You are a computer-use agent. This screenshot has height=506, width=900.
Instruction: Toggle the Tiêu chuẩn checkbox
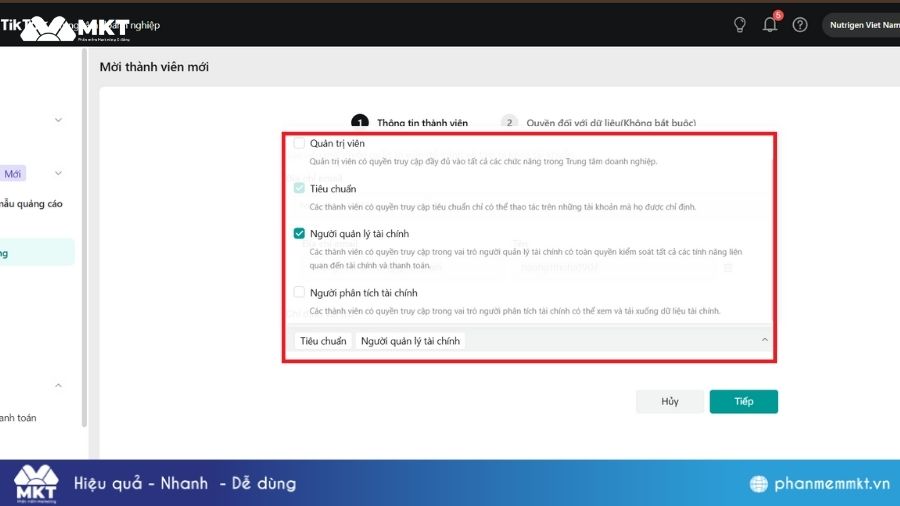pos(299,189)
